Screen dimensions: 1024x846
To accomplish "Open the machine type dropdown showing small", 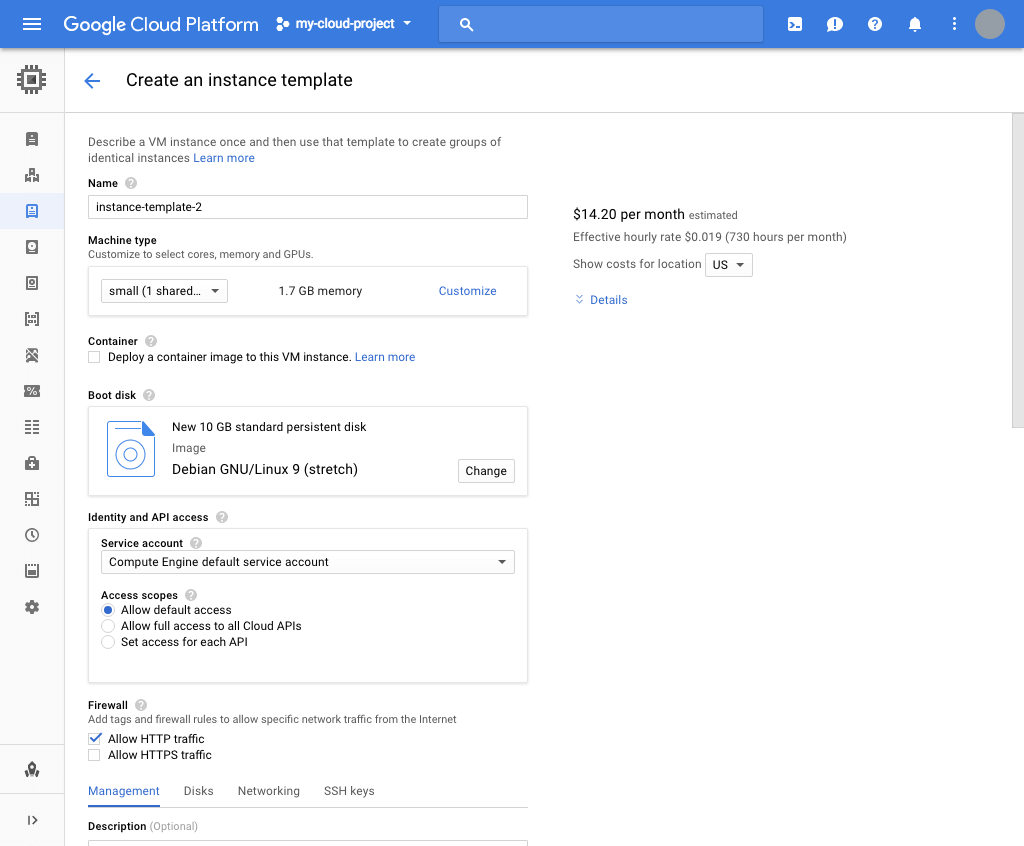I will [x=164, y=291].
